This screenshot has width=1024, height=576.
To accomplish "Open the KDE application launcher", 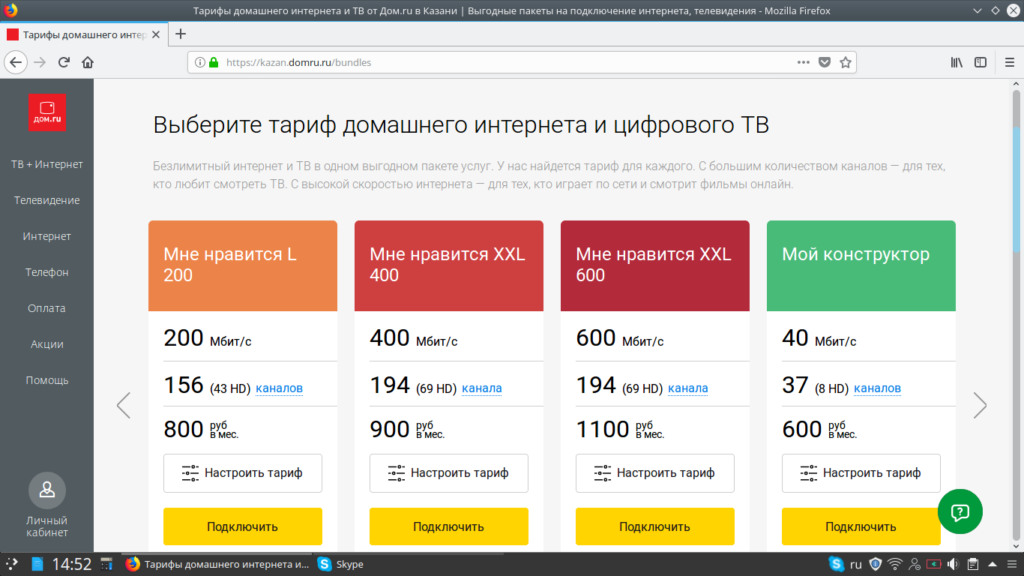I will [x=12, y=564].
